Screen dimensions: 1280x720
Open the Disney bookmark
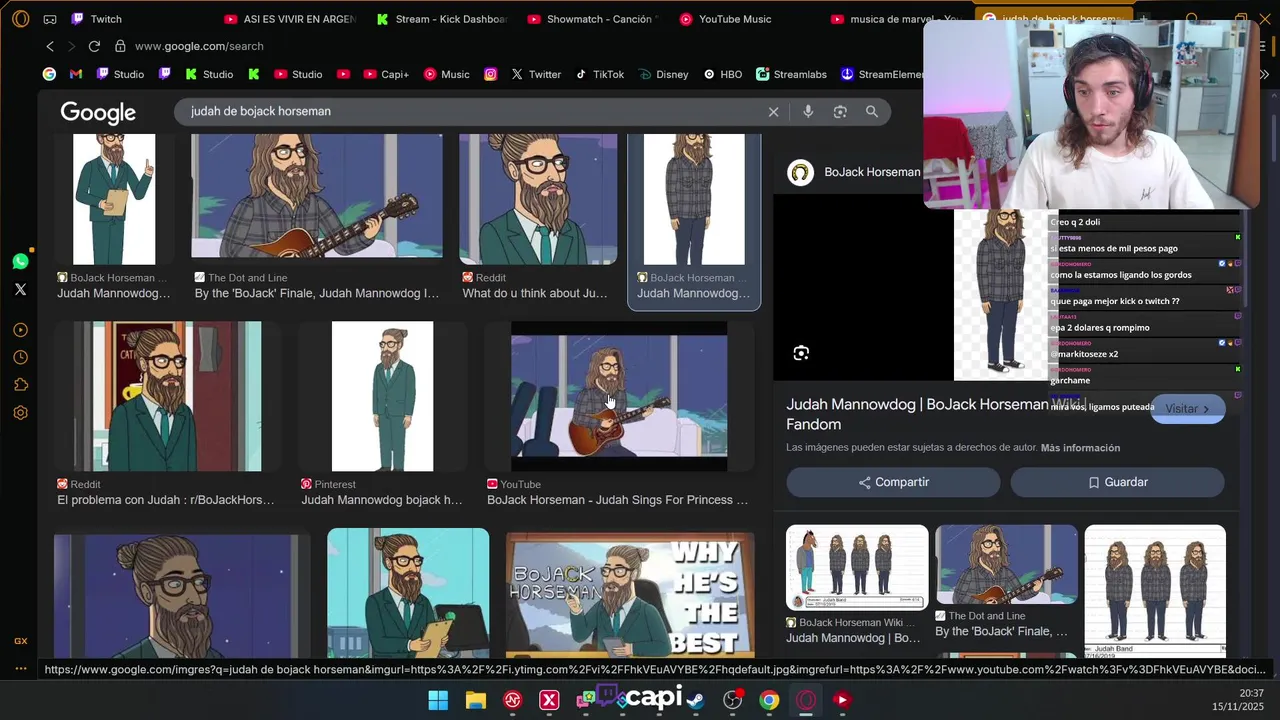click(x=662, y=74)
